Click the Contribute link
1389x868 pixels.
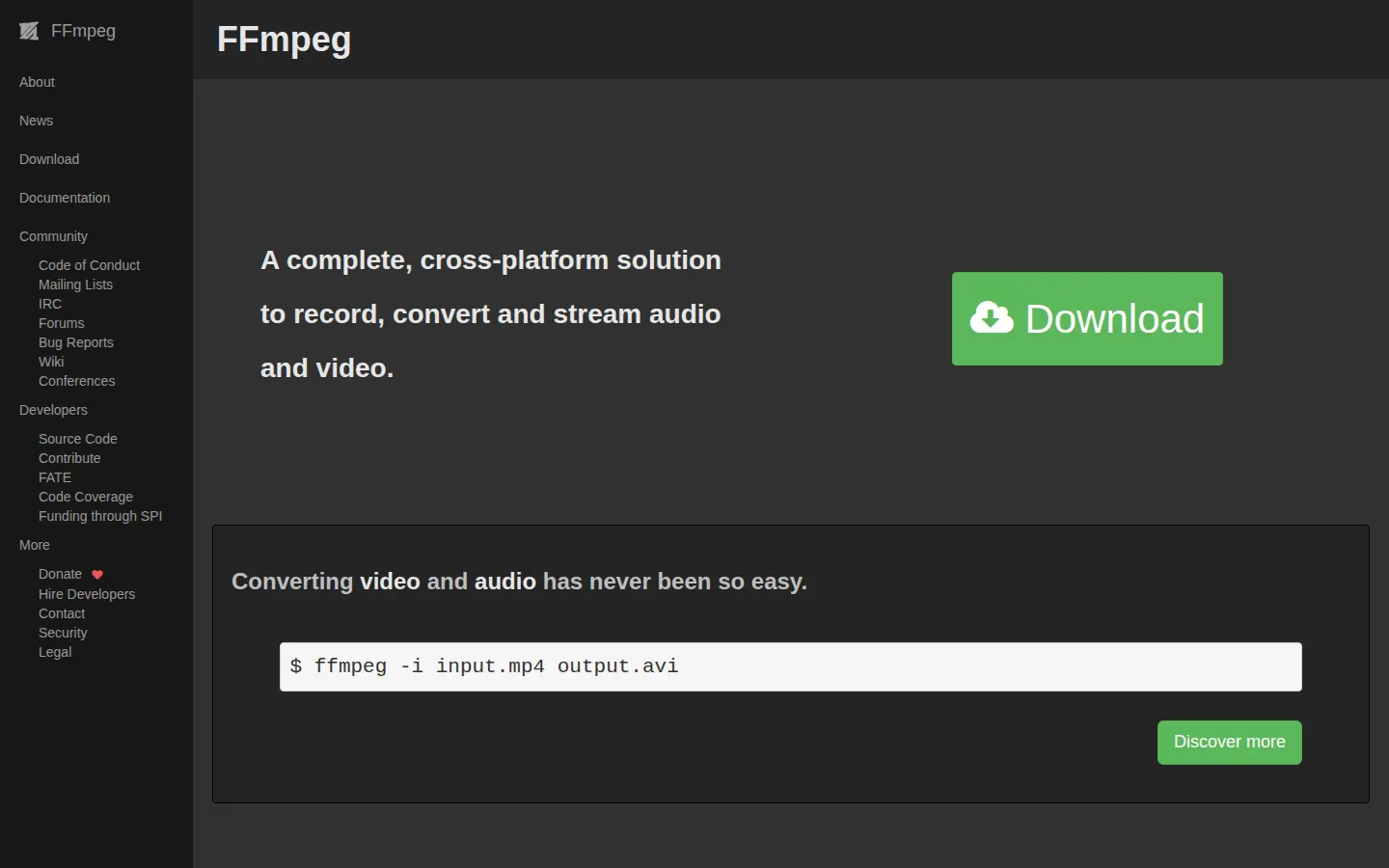pos(69,458)
